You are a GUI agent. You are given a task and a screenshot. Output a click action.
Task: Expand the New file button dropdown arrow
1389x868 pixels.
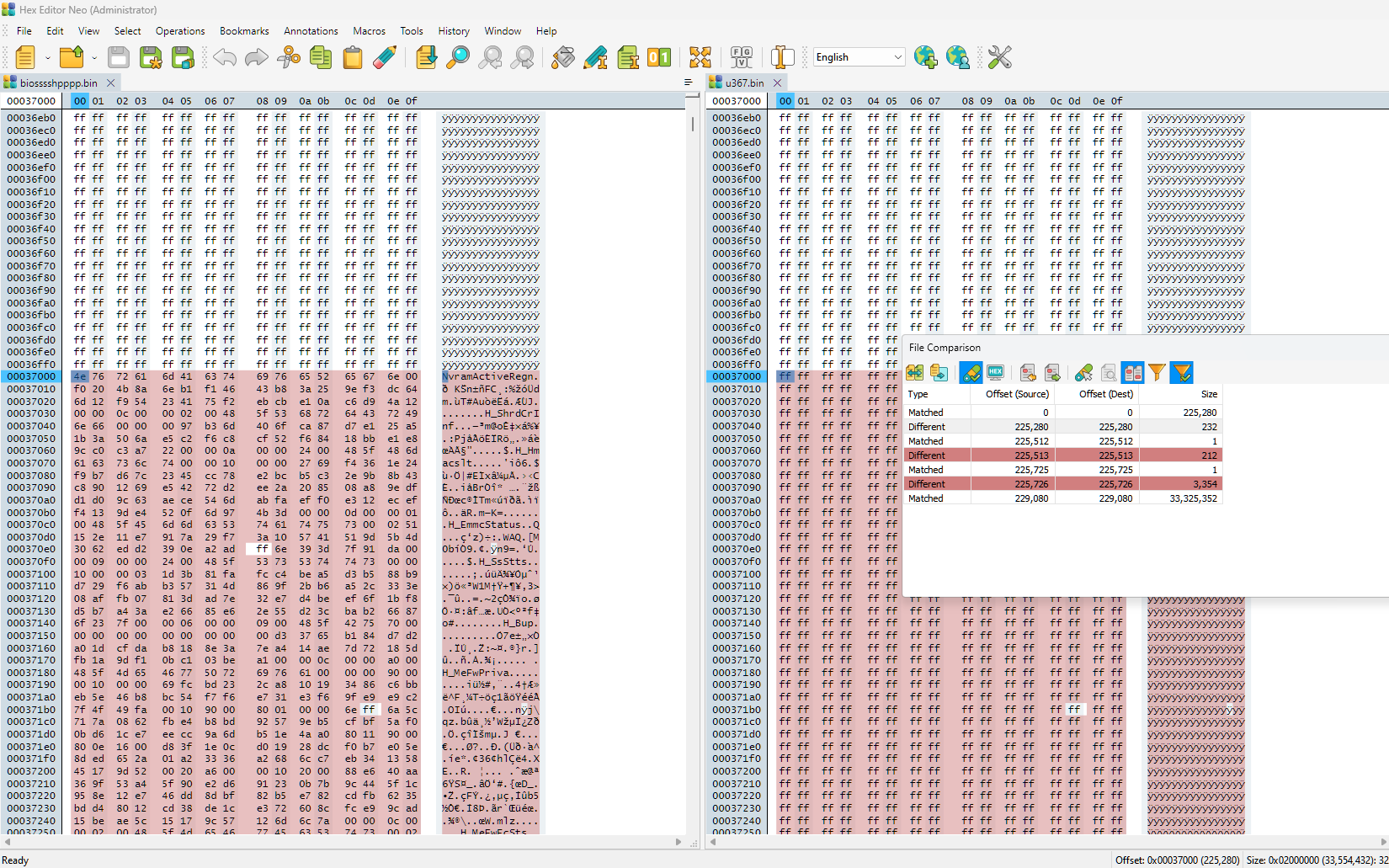48,58
